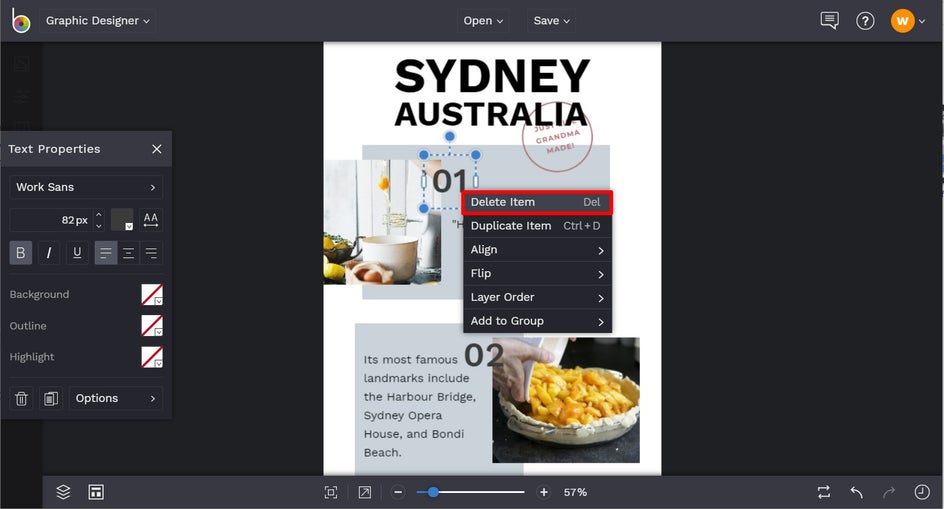Viewport: 944px width, 509px height.
Task: Select Duplicate Item in context menu
Action: [537, 226]
